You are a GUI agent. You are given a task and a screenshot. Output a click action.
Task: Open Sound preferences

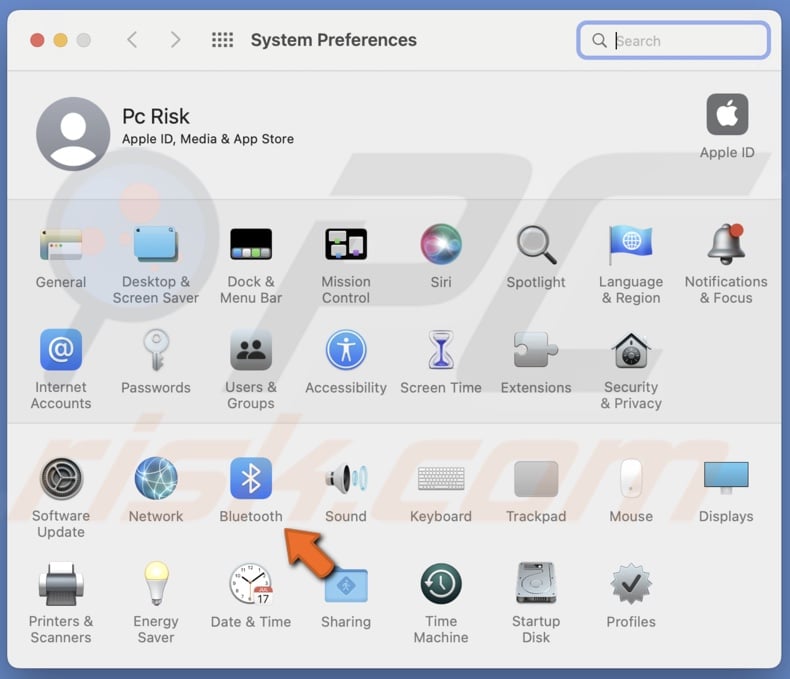(346, 480)
